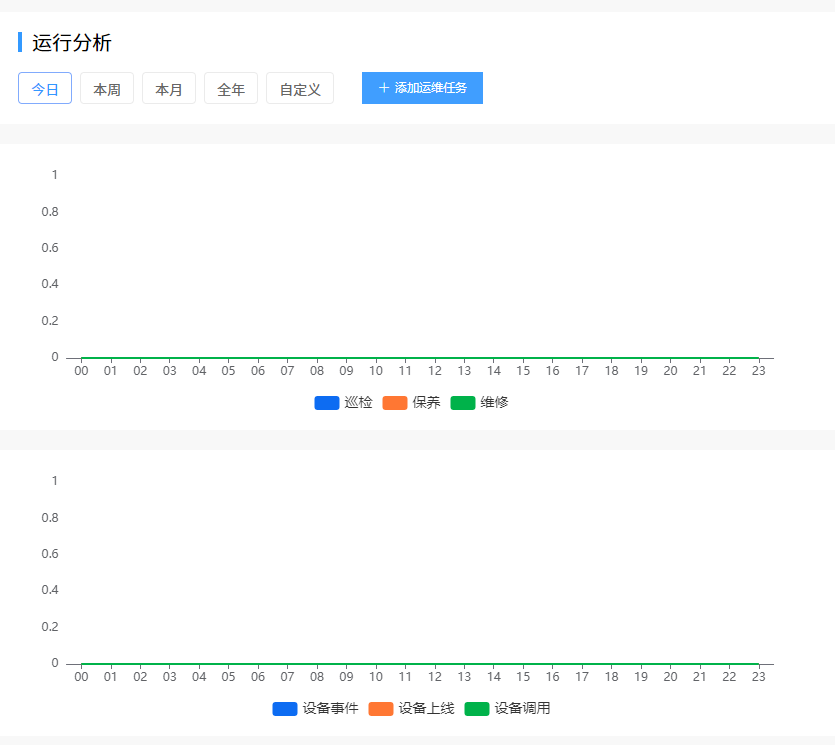This screenshot has height=745, width=835.
Task: Click the 添加运维任务 button
Action: (422, 88)
